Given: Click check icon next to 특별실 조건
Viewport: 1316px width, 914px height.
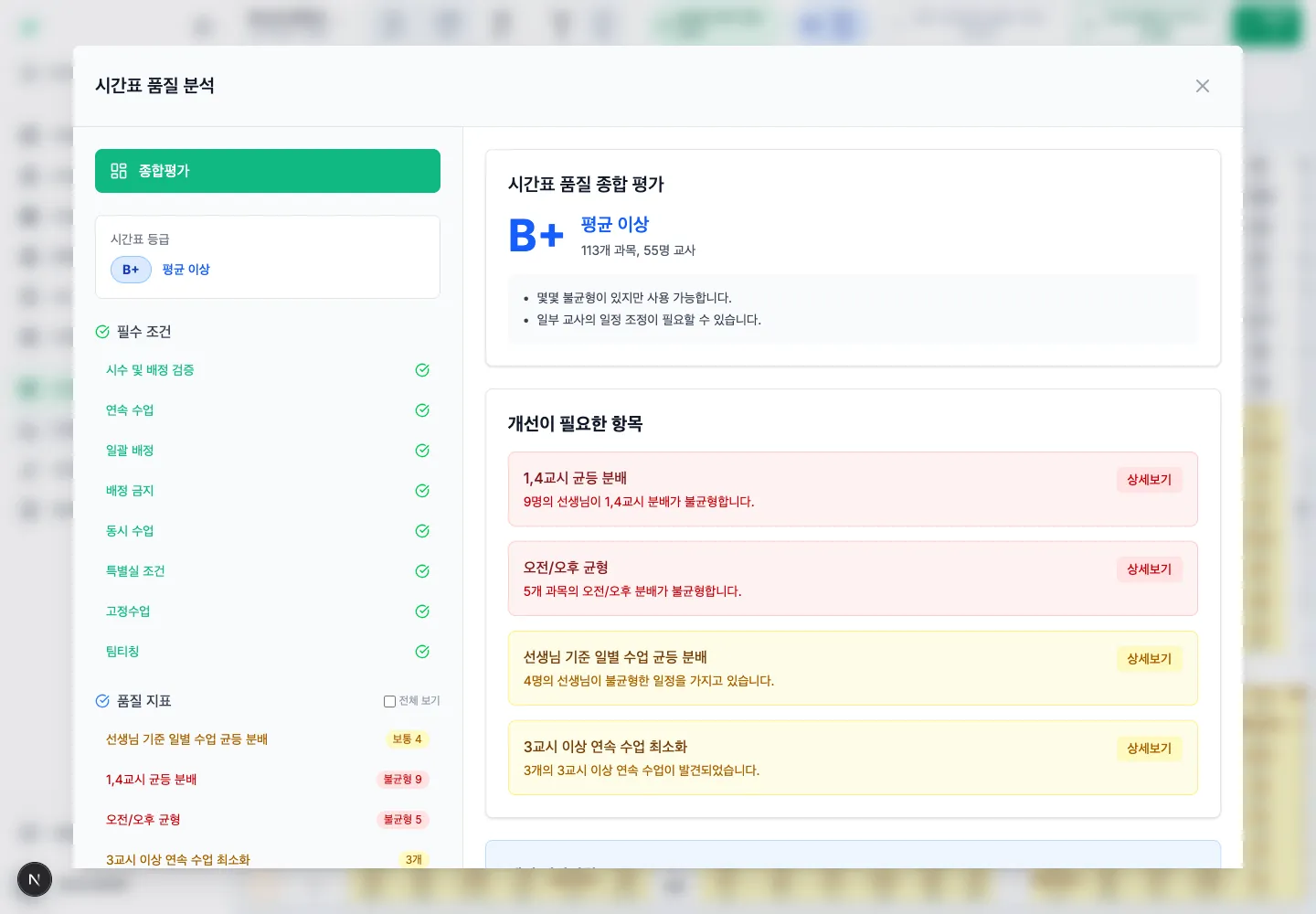Looking at the screenshot, I should click(422, 571).
